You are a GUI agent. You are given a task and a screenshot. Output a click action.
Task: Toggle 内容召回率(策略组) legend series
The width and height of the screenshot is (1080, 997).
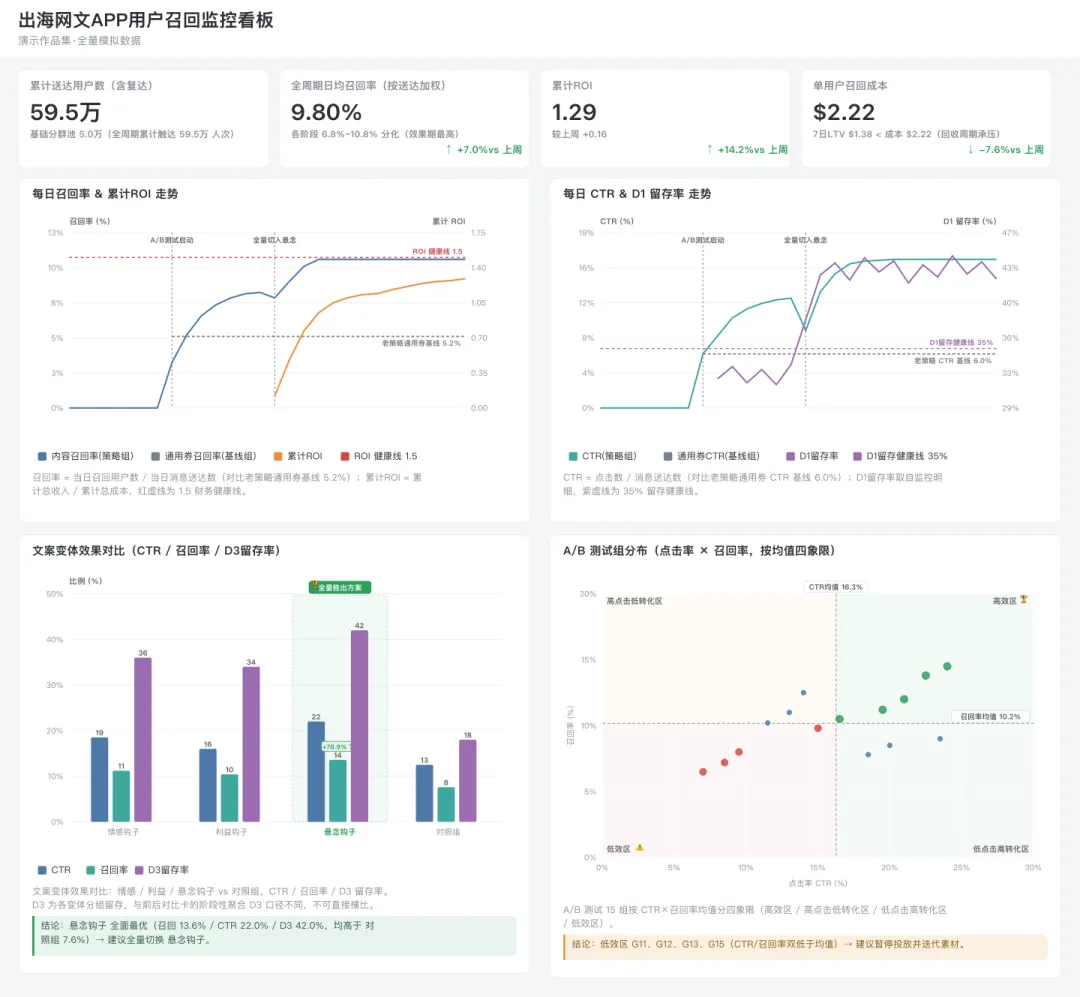pyautogui.click(x=85, y=456)
